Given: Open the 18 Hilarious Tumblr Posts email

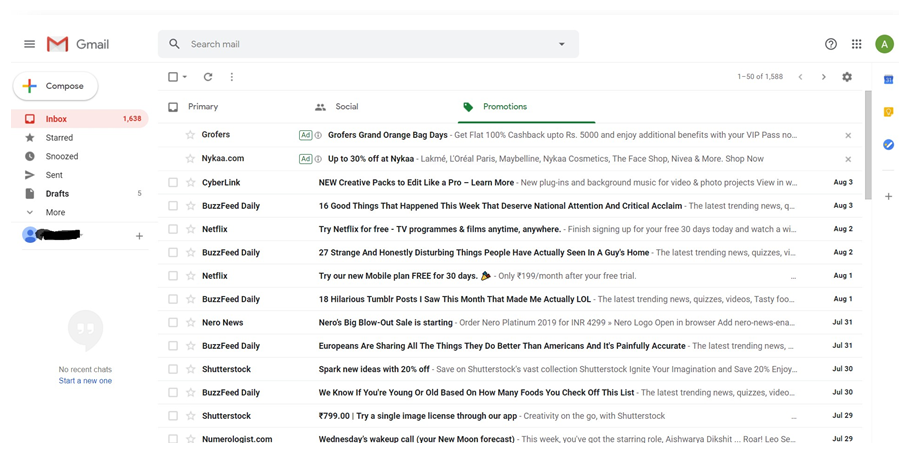Looking at the screenshot, I should (x=510, y=299).
